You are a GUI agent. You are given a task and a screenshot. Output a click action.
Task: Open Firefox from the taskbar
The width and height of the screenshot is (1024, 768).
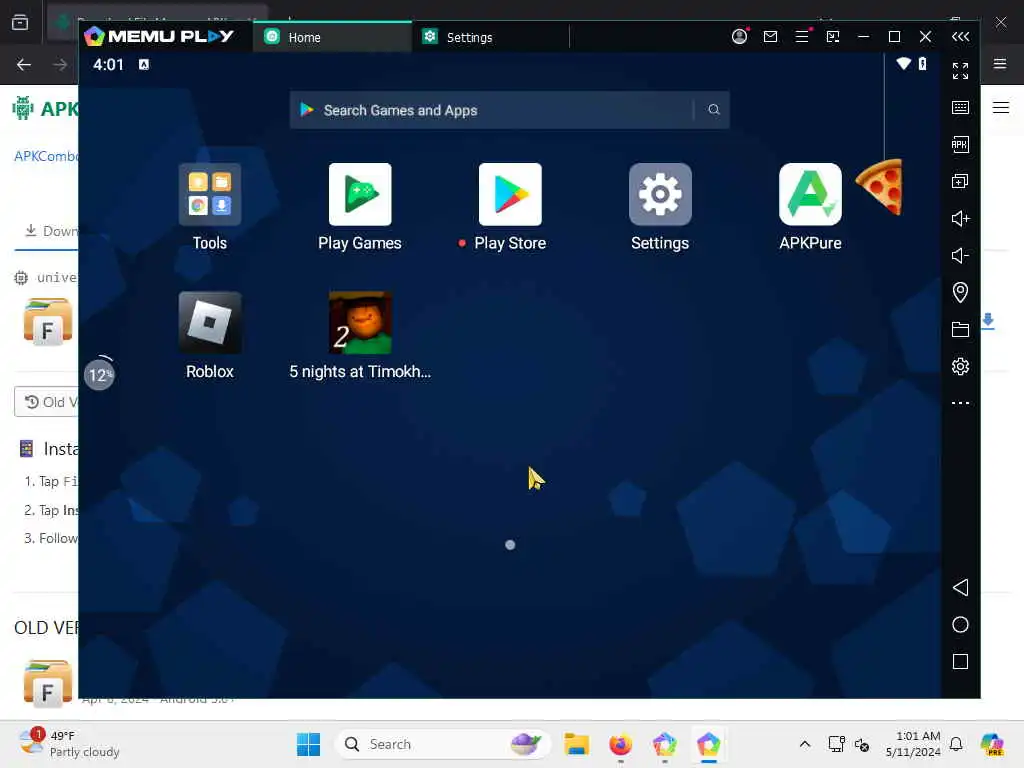620,744
